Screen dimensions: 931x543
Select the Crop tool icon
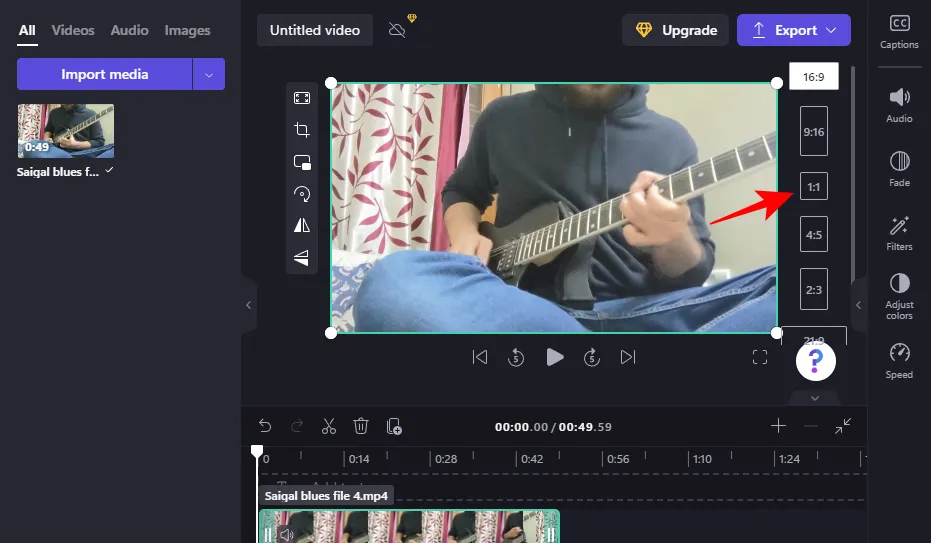coord(302,130)
